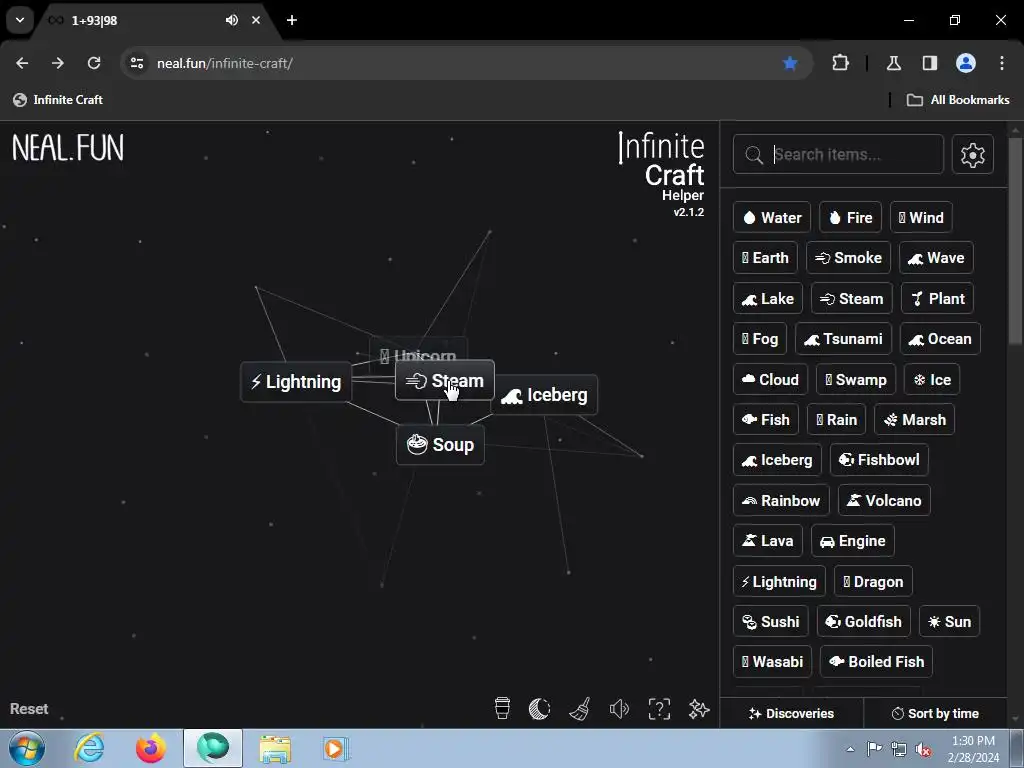Click the question mark frame icon
Screen dimensions: 1024x768
tap(659, 709)
